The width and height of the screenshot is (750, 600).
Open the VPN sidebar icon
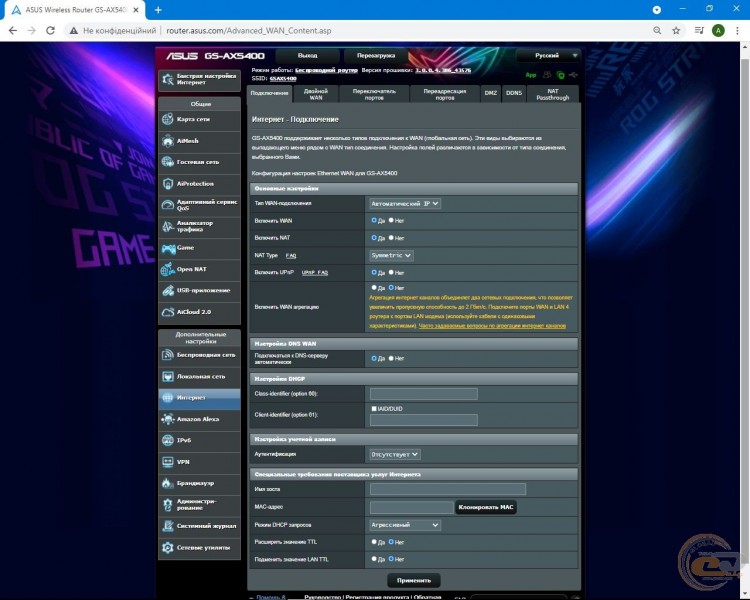click(x=167, y=462)
